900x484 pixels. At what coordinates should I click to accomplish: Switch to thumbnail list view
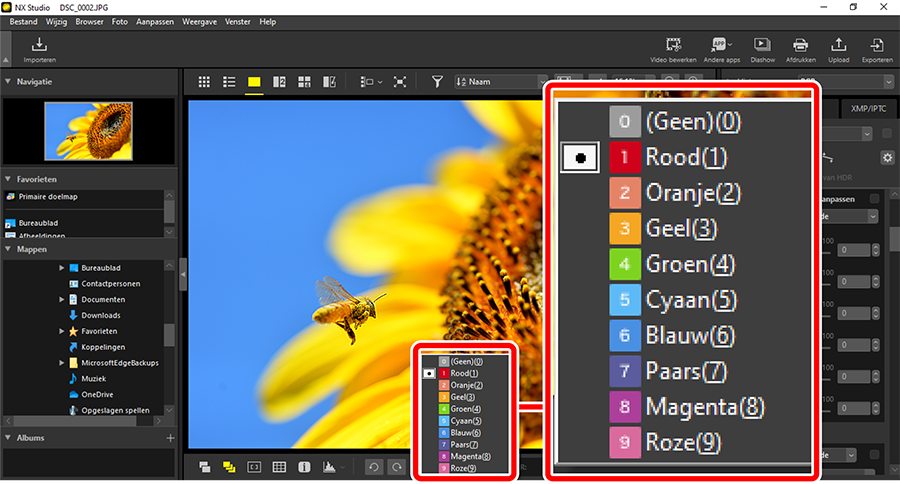229,82
